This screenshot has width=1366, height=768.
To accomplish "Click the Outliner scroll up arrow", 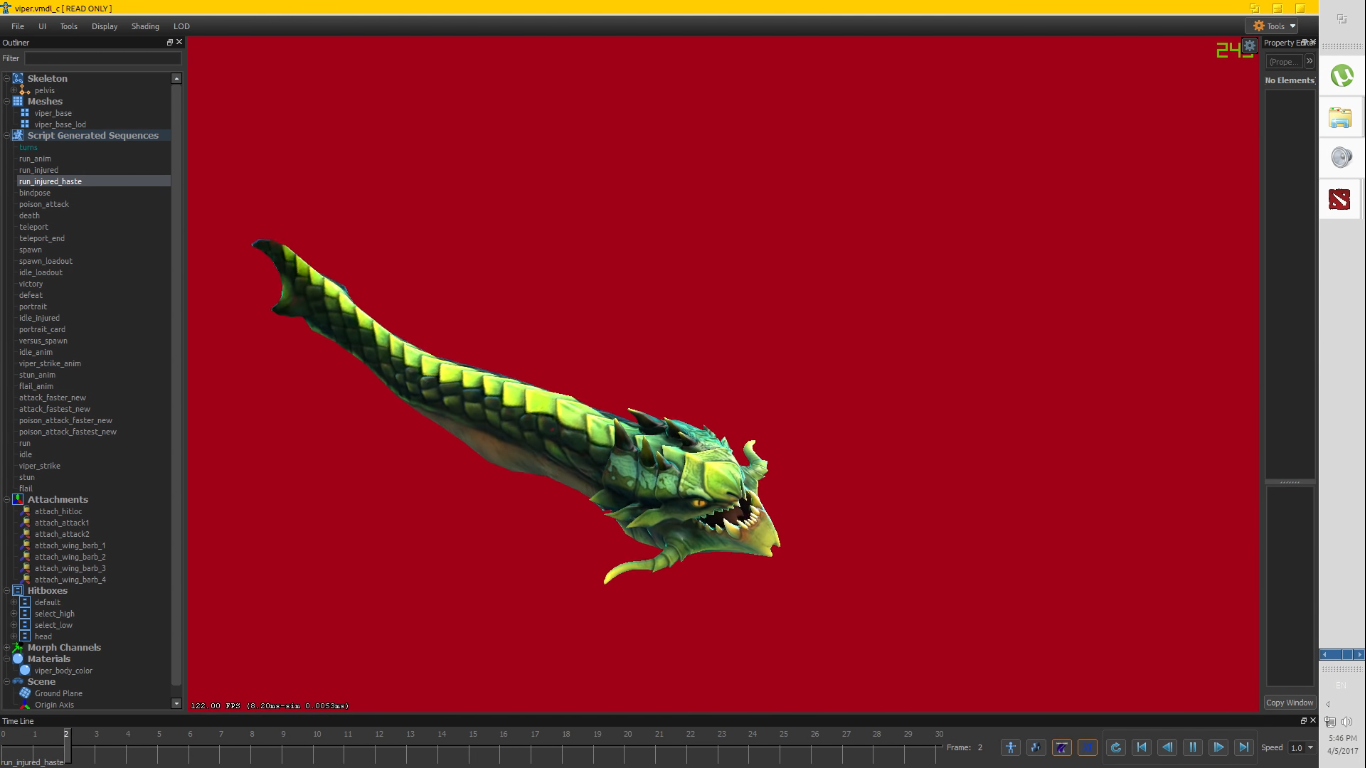I will (x=177, y=78).
